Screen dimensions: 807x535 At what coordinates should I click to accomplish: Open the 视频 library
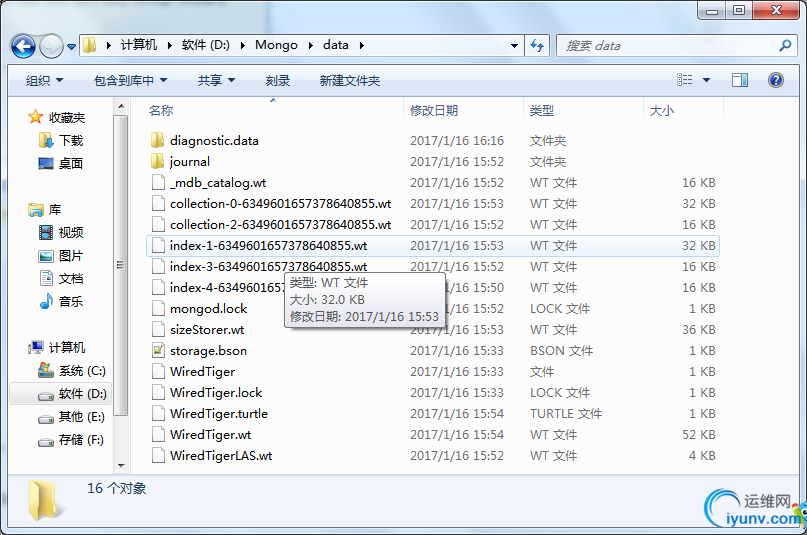point(71,233)
